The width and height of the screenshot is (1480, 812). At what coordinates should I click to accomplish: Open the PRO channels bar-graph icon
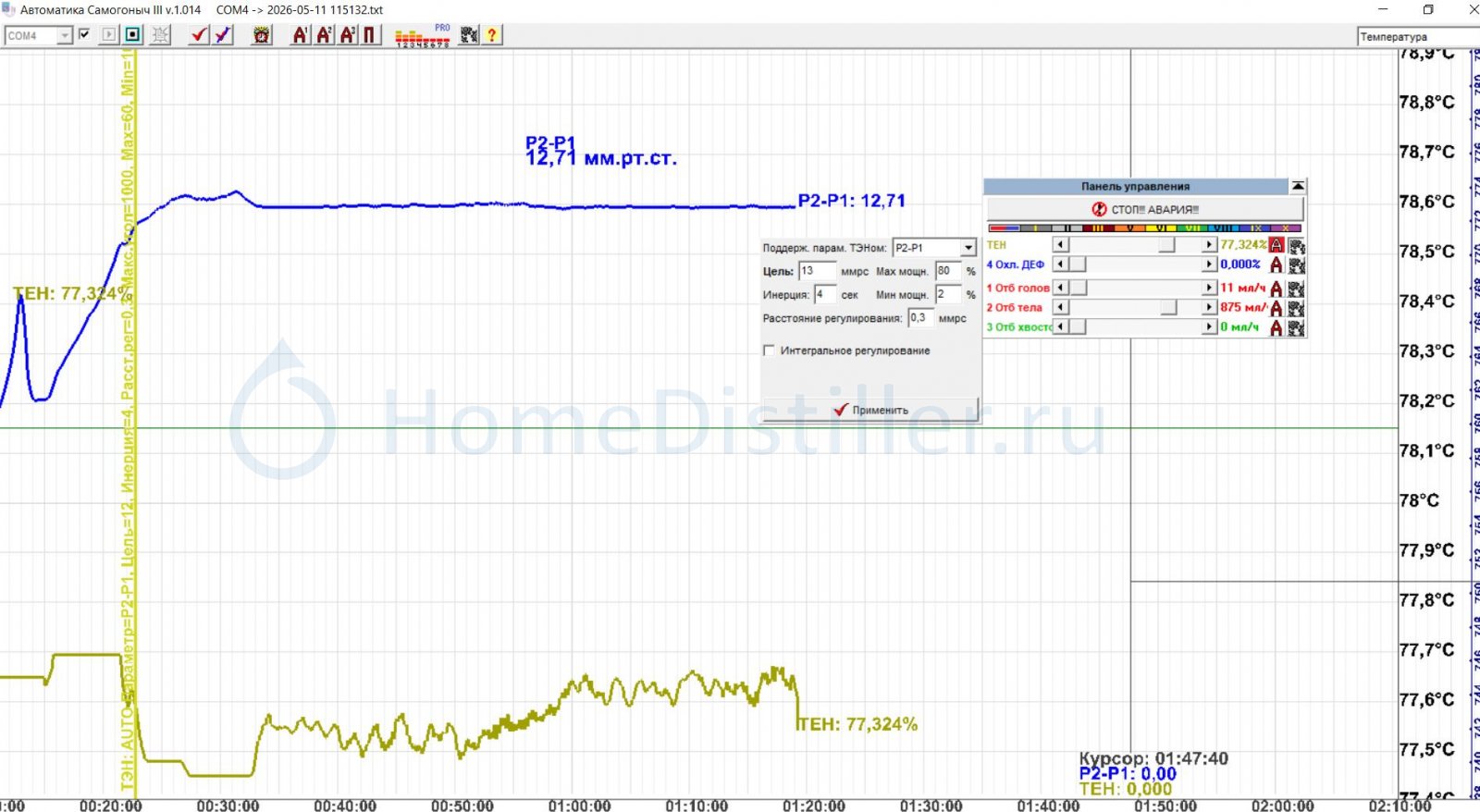(x=423, y=35)
